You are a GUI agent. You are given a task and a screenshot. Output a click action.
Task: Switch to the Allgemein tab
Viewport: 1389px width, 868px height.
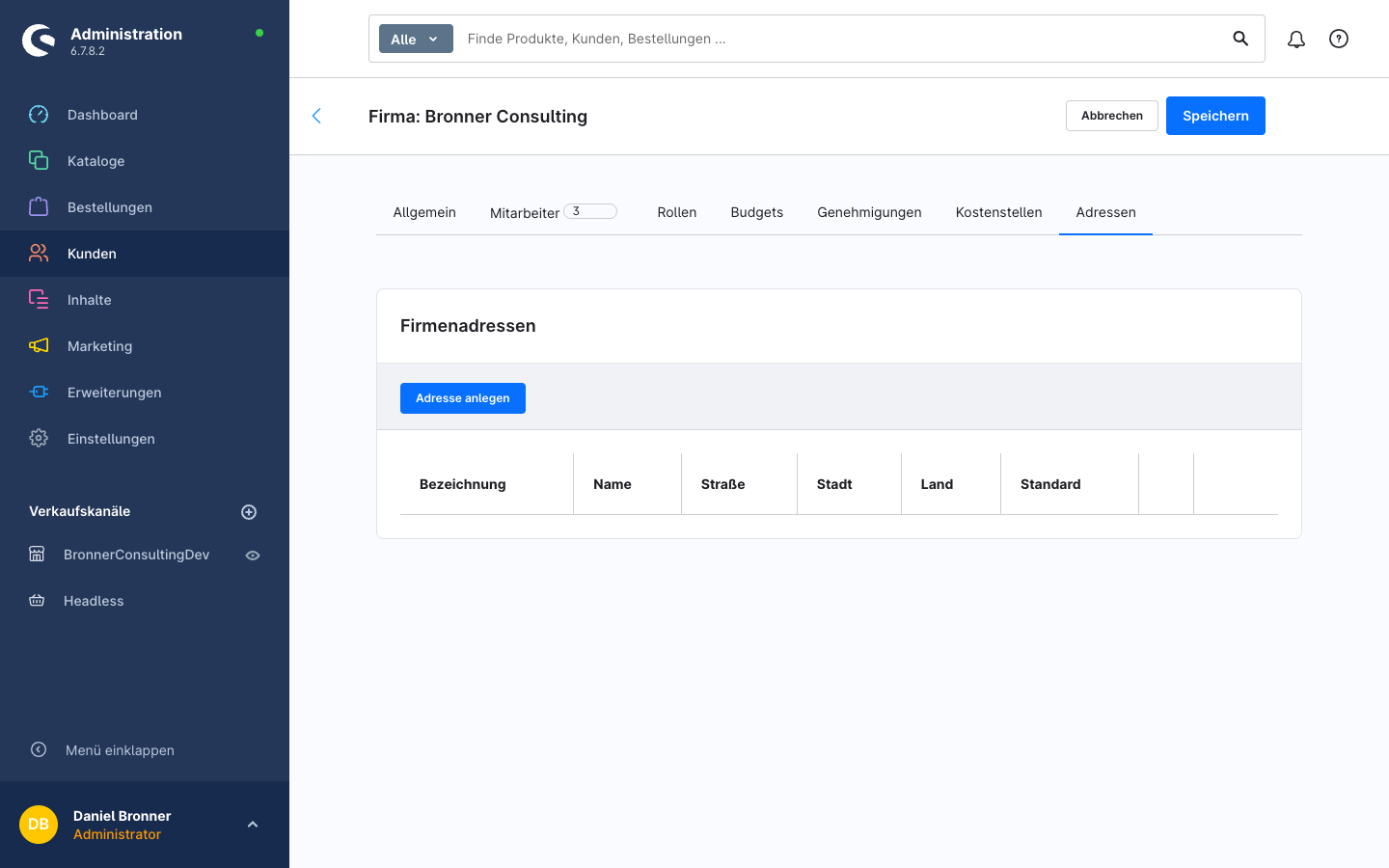point(424,212)
